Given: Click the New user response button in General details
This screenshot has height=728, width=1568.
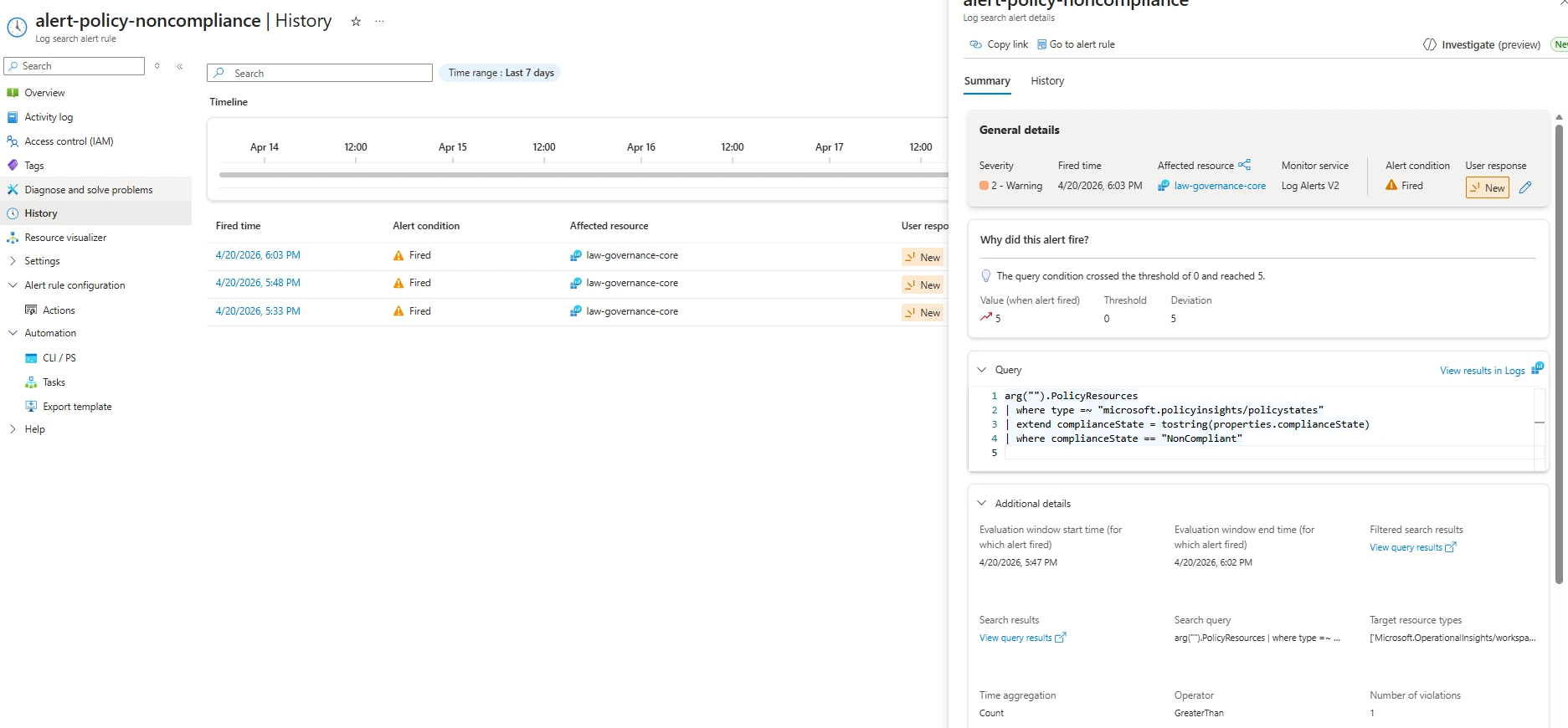Looking at the screenshot, I should [x=1488, y=187].
